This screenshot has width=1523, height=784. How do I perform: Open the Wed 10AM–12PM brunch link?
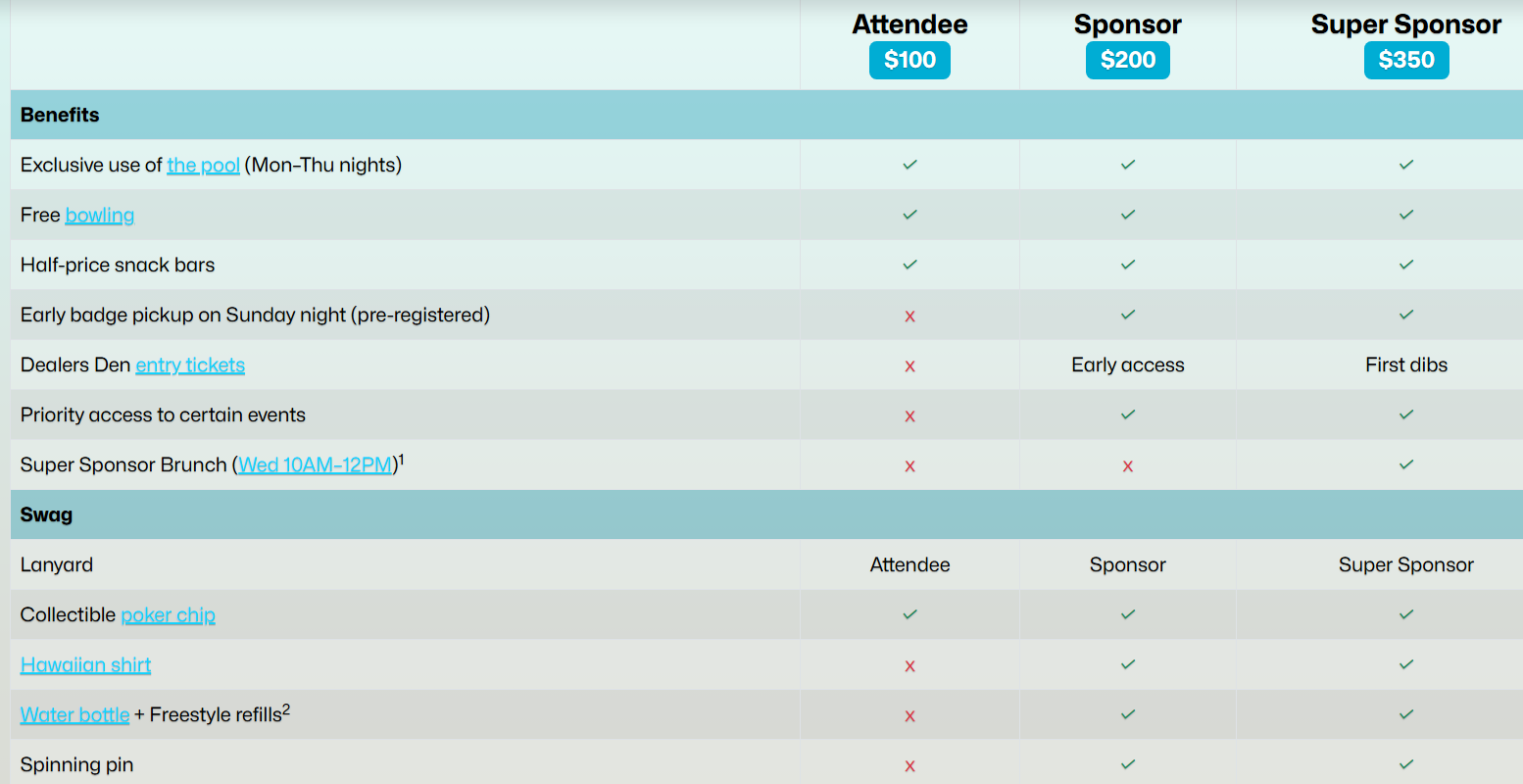pyautogui.click(x=316, y=465)
